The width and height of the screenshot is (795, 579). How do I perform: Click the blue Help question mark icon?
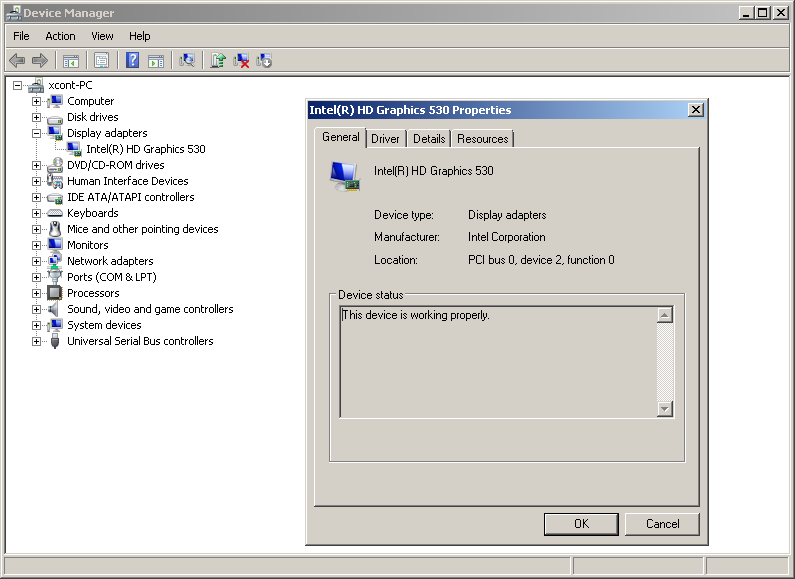click(132, 60)
